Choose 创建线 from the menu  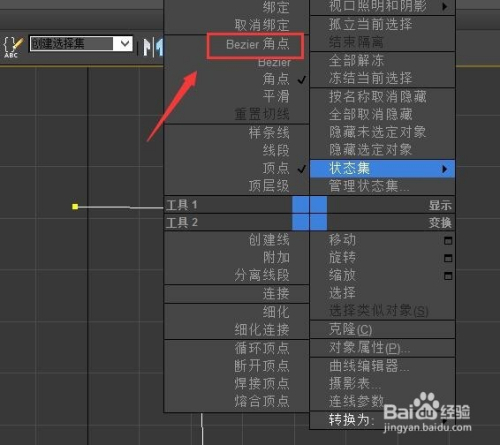pos(269,240)
